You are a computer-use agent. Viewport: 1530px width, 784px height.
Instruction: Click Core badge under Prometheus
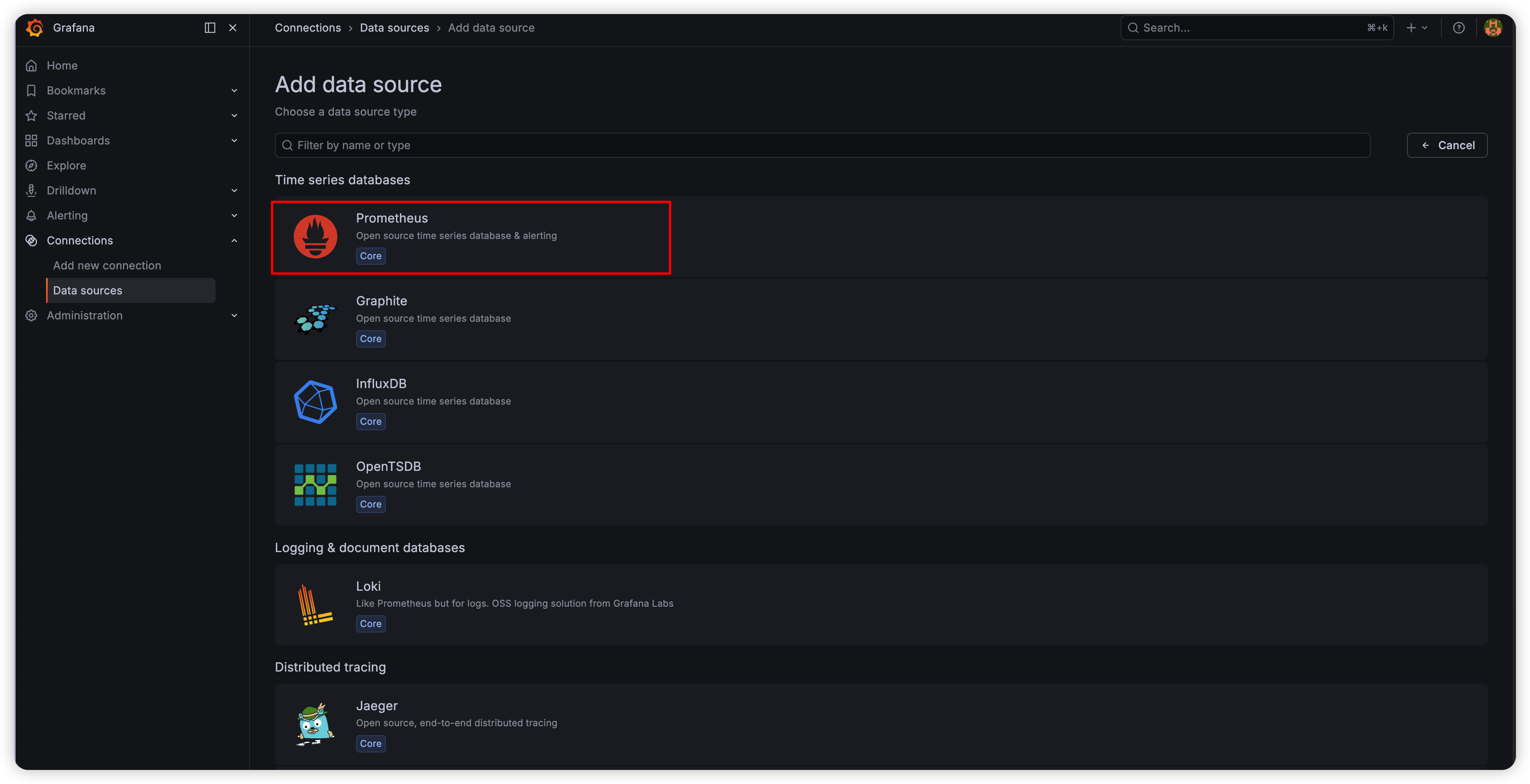[371, 256]
